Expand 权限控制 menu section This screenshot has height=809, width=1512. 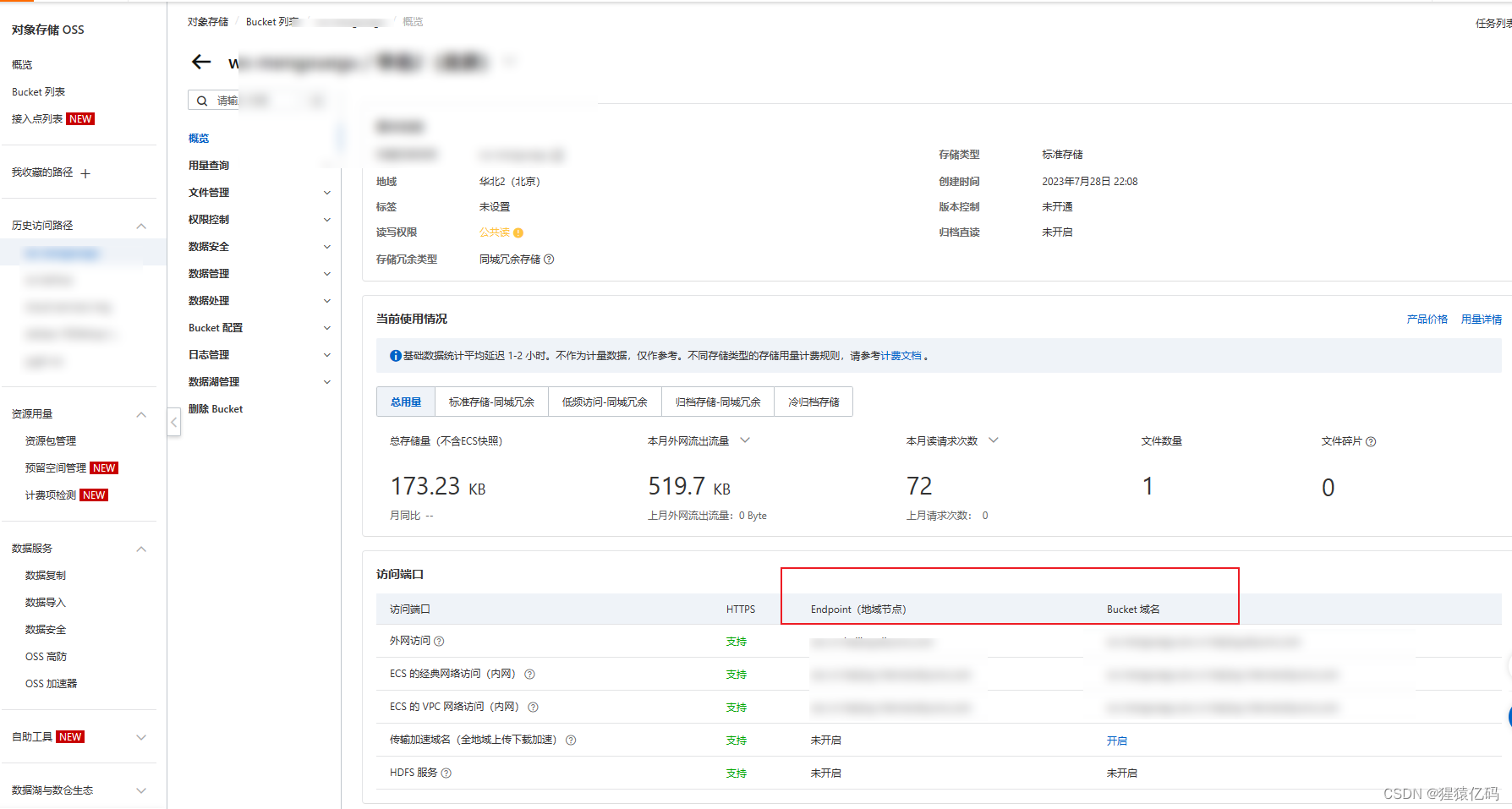point(327,220)
